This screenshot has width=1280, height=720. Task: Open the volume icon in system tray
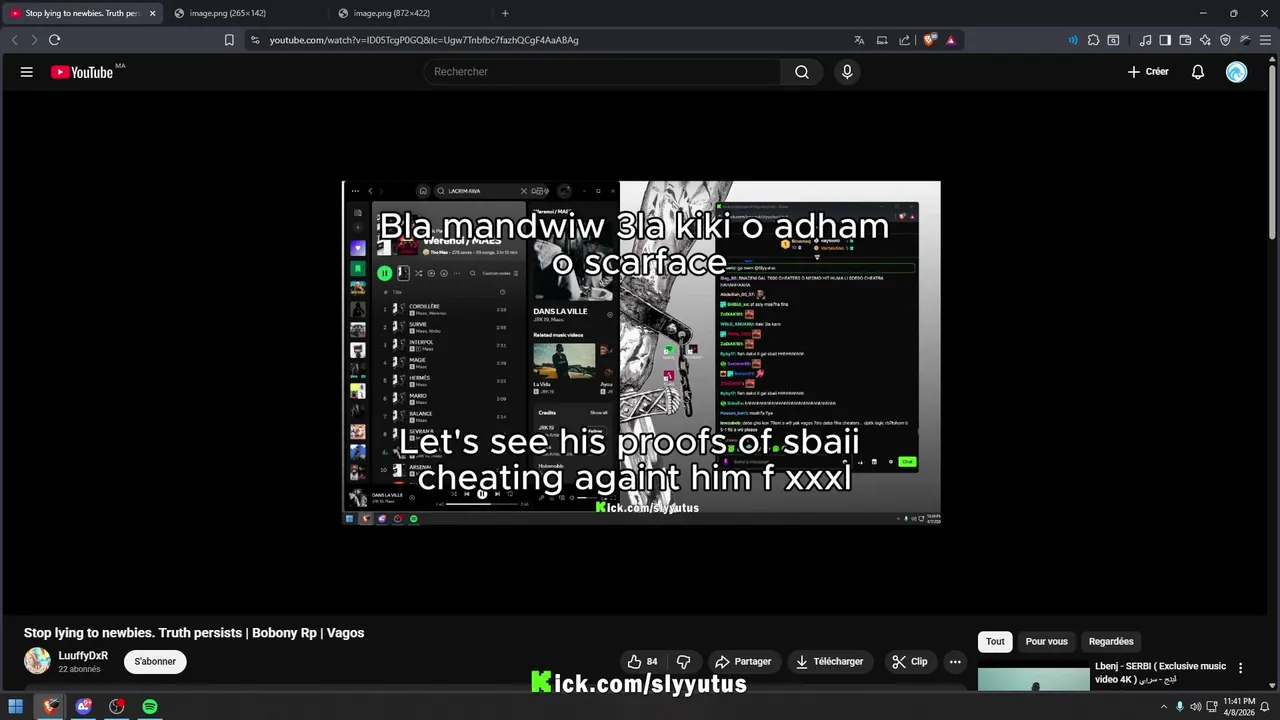(x=1196, y=707)
